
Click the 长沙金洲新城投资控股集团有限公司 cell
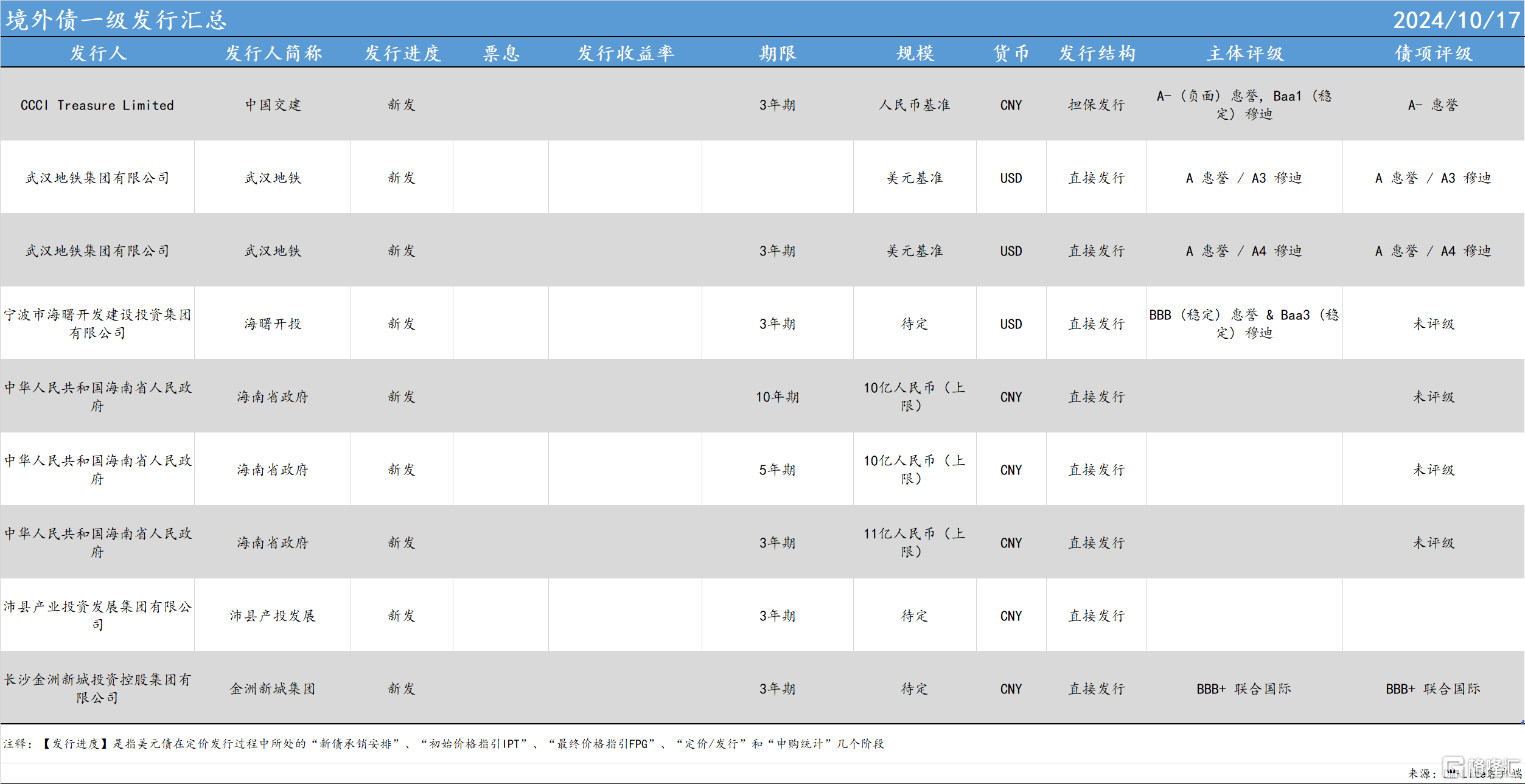click(97, 689)
